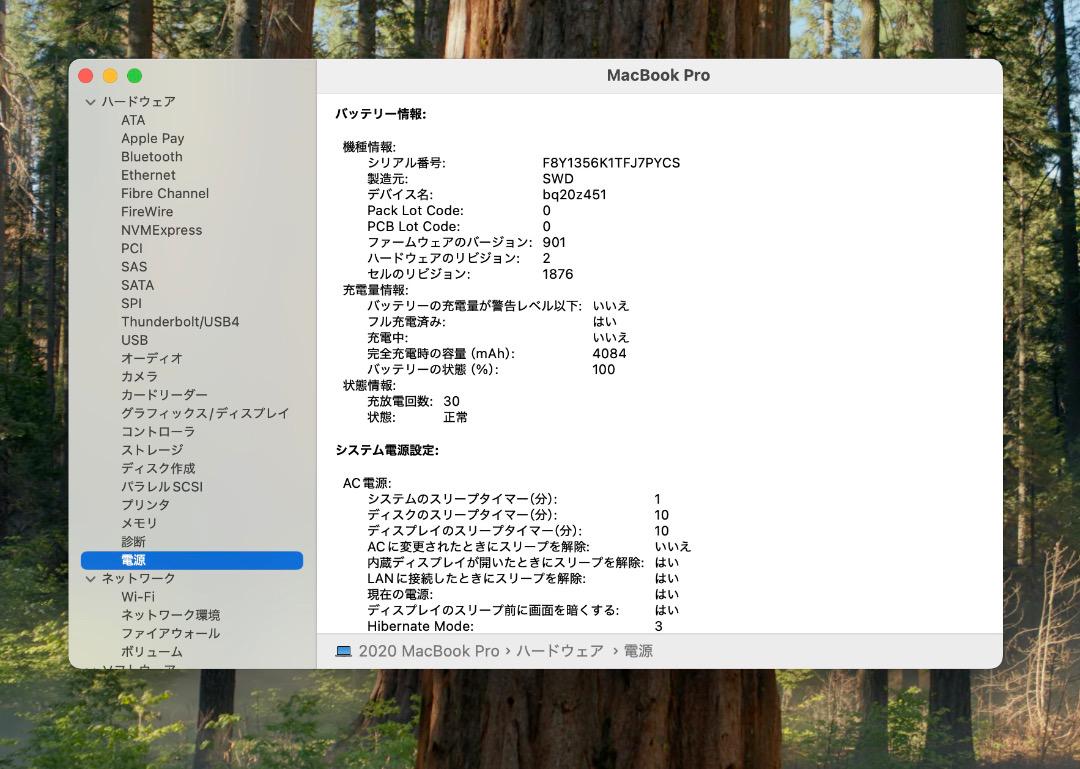Open the Wi-Fi entry under ネットワーク
This screenshot has height=769, width=1080.
[x=138, y=597]
